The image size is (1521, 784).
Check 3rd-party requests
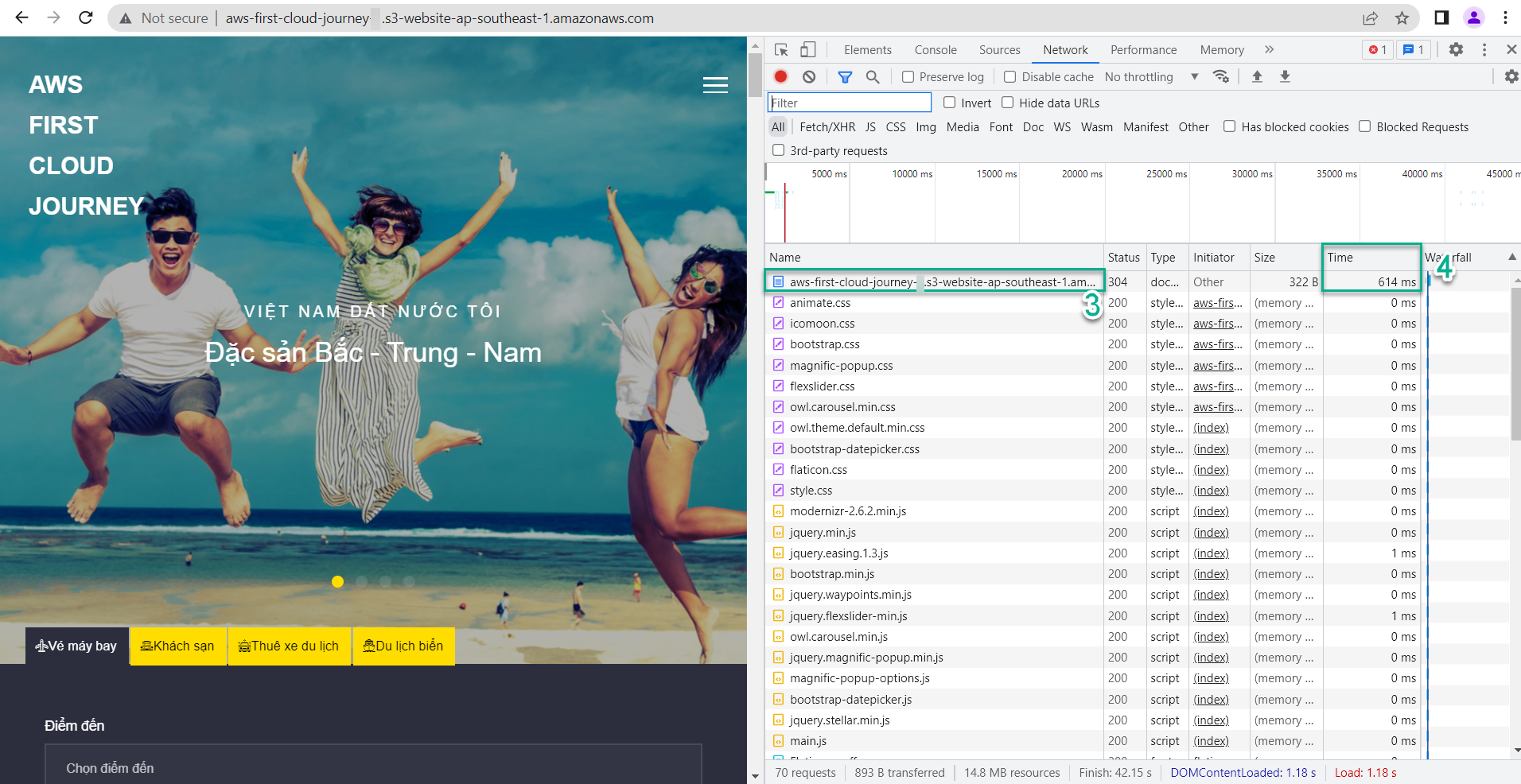778,150
